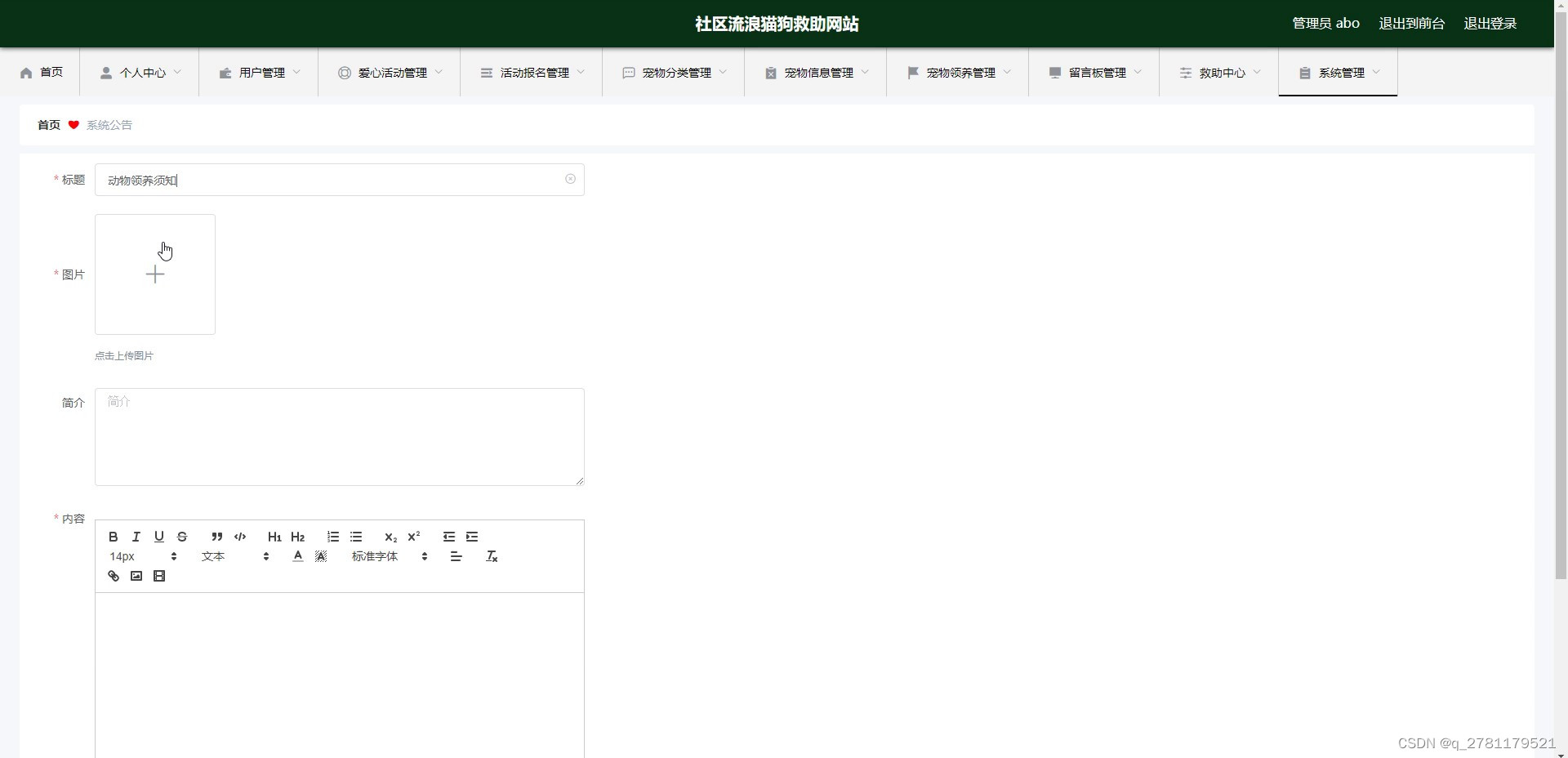This screenshot has height=758, width=1568.
Task: Go to the 首页 navigation tab
Action: click(x=41, y=73)
